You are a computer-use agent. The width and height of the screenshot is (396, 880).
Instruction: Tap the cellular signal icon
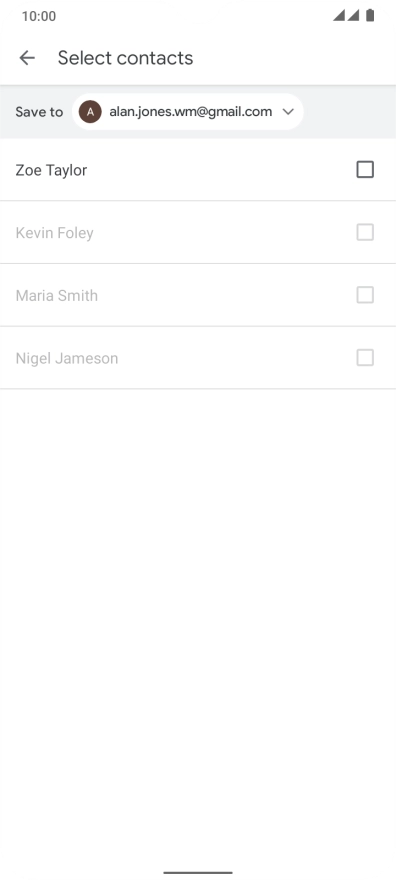pos(346,16)
